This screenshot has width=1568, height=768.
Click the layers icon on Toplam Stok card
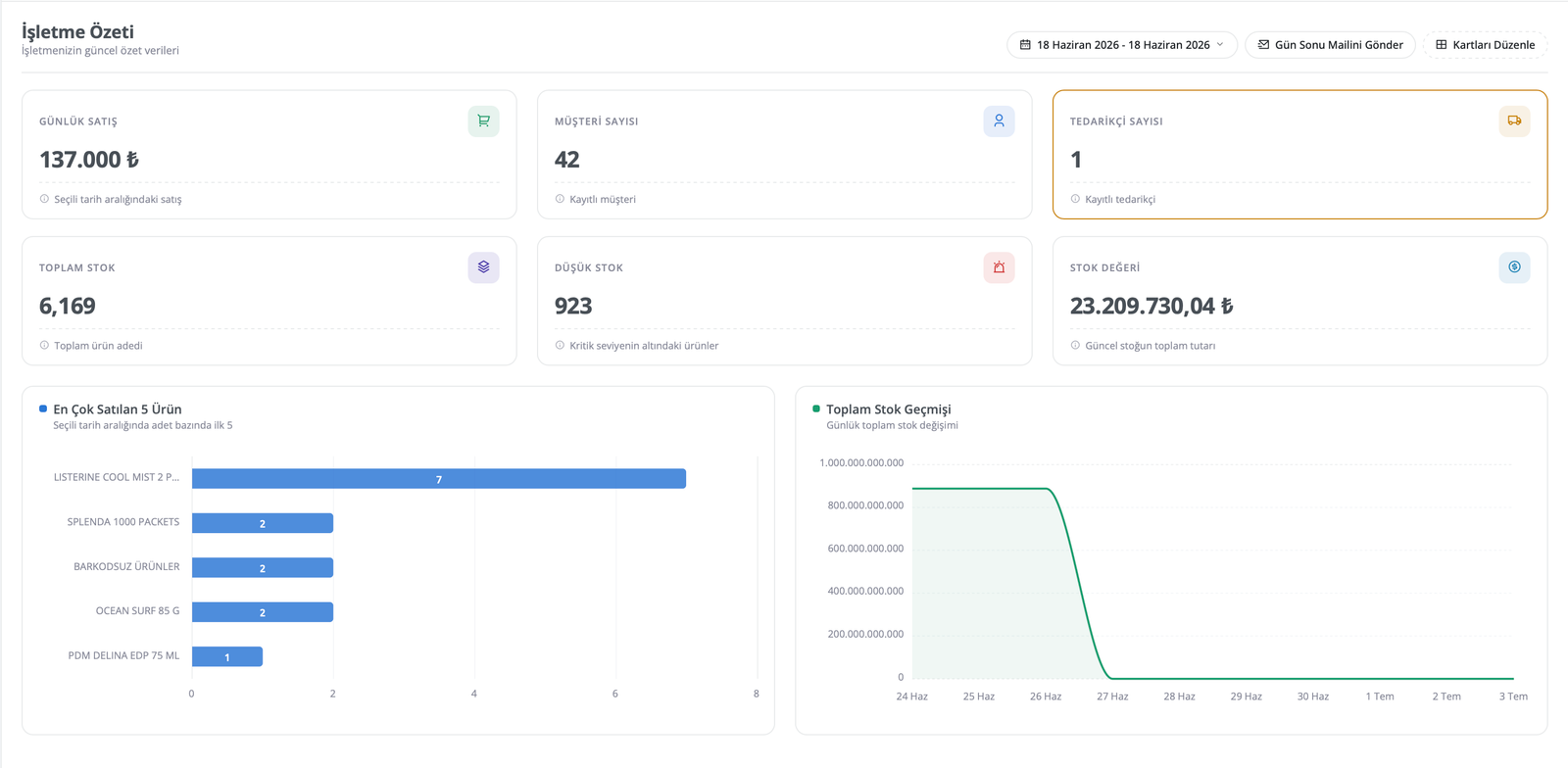point(483,267)
